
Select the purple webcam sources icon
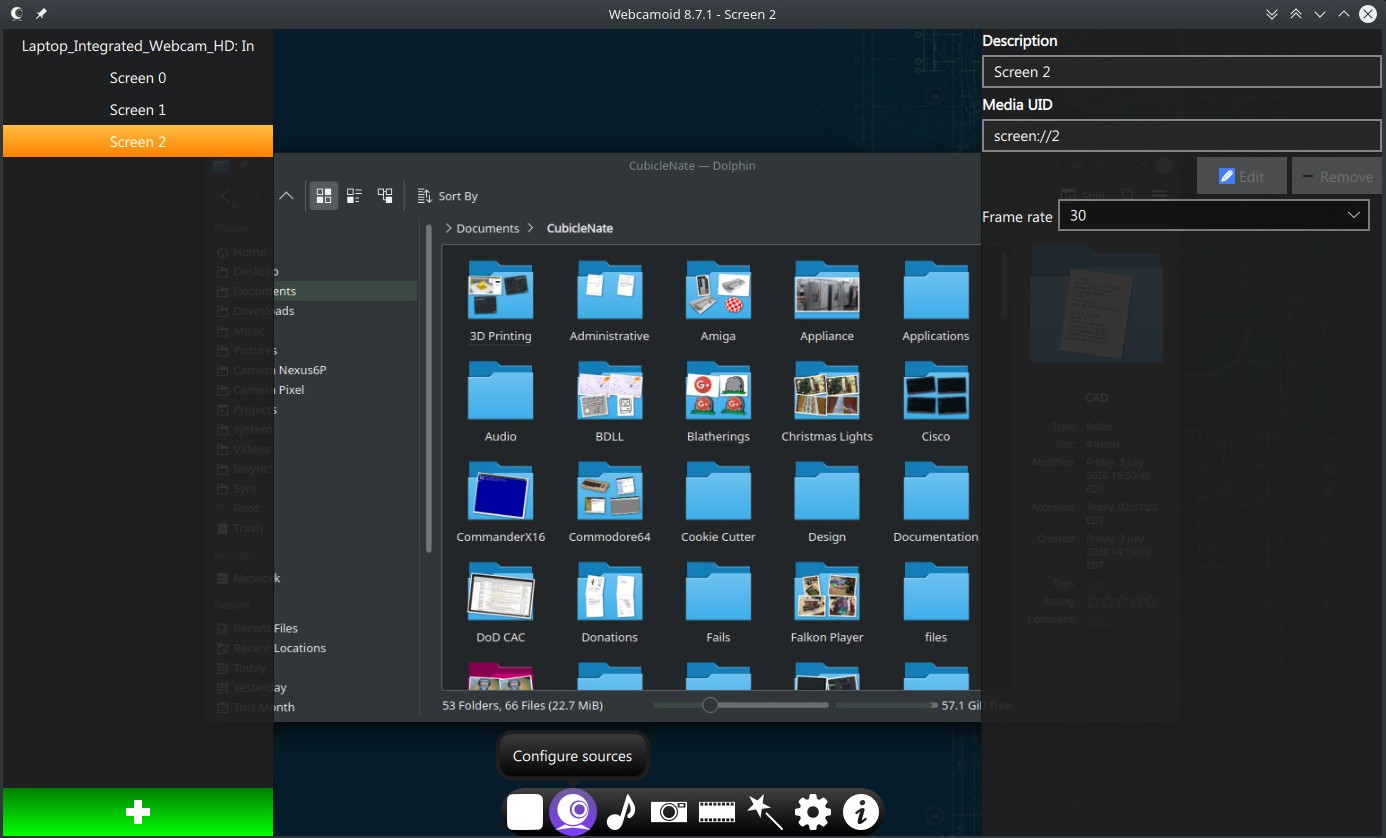572,812
